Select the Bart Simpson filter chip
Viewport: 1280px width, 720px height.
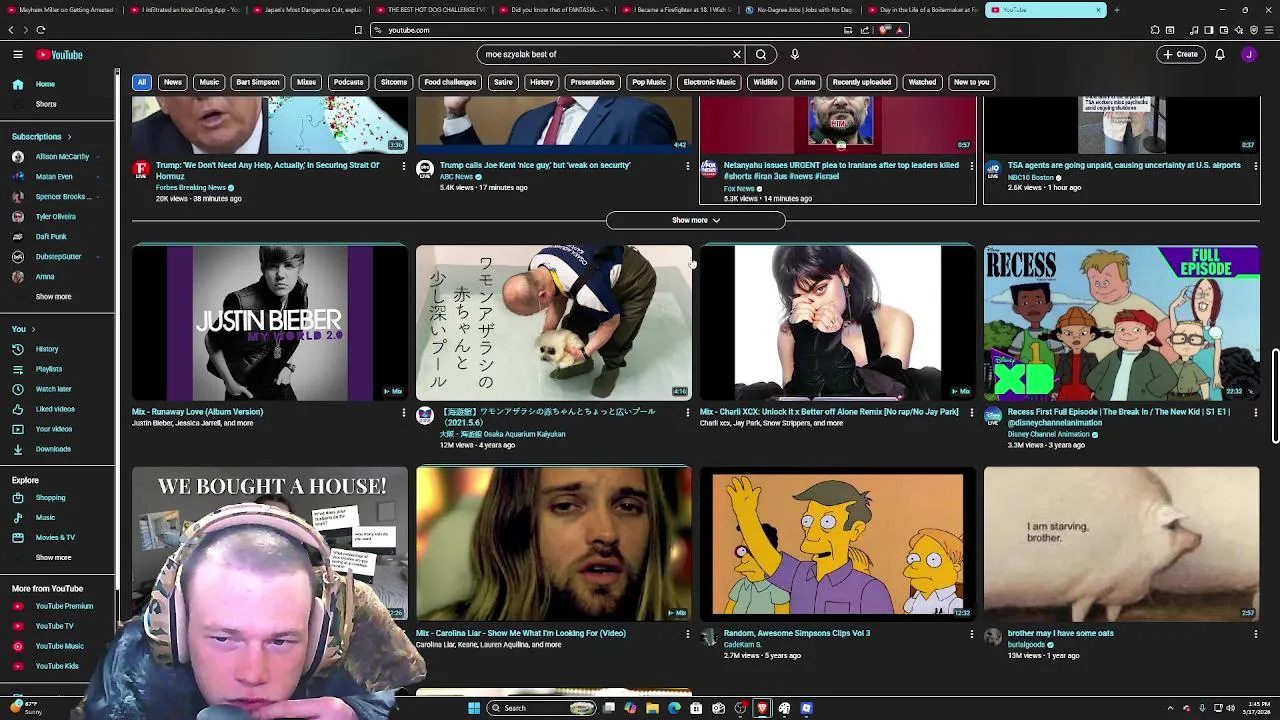tap(258, 82)
